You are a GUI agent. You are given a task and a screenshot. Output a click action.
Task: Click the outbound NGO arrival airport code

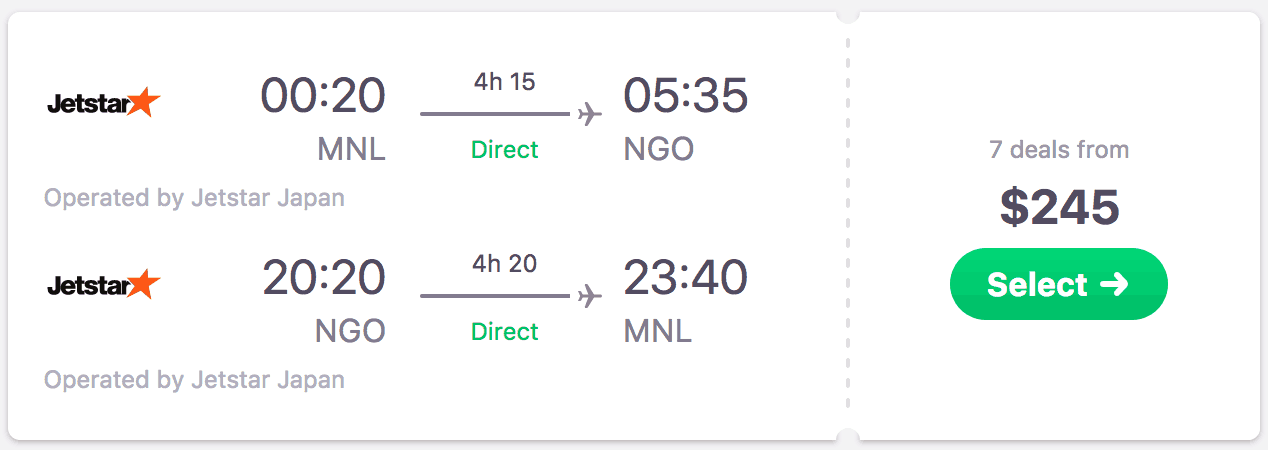point(658,150)
